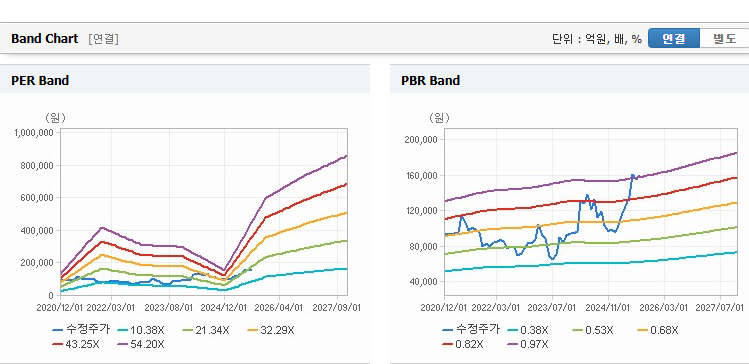Click the [연결] label beside Band Chart

point(103,39)
